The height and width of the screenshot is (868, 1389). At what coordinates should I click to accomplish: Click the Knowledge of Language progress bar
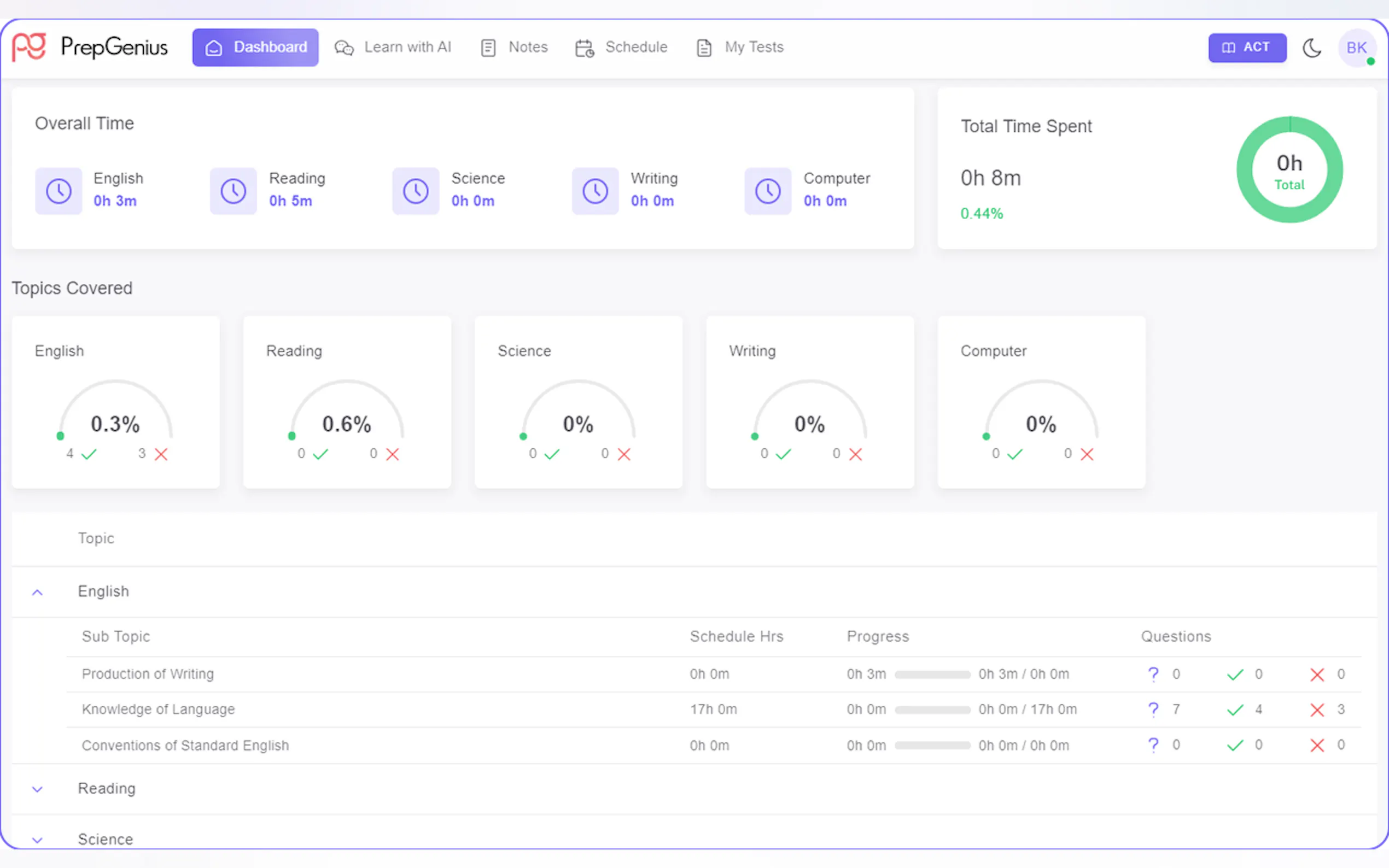[932, 709]
